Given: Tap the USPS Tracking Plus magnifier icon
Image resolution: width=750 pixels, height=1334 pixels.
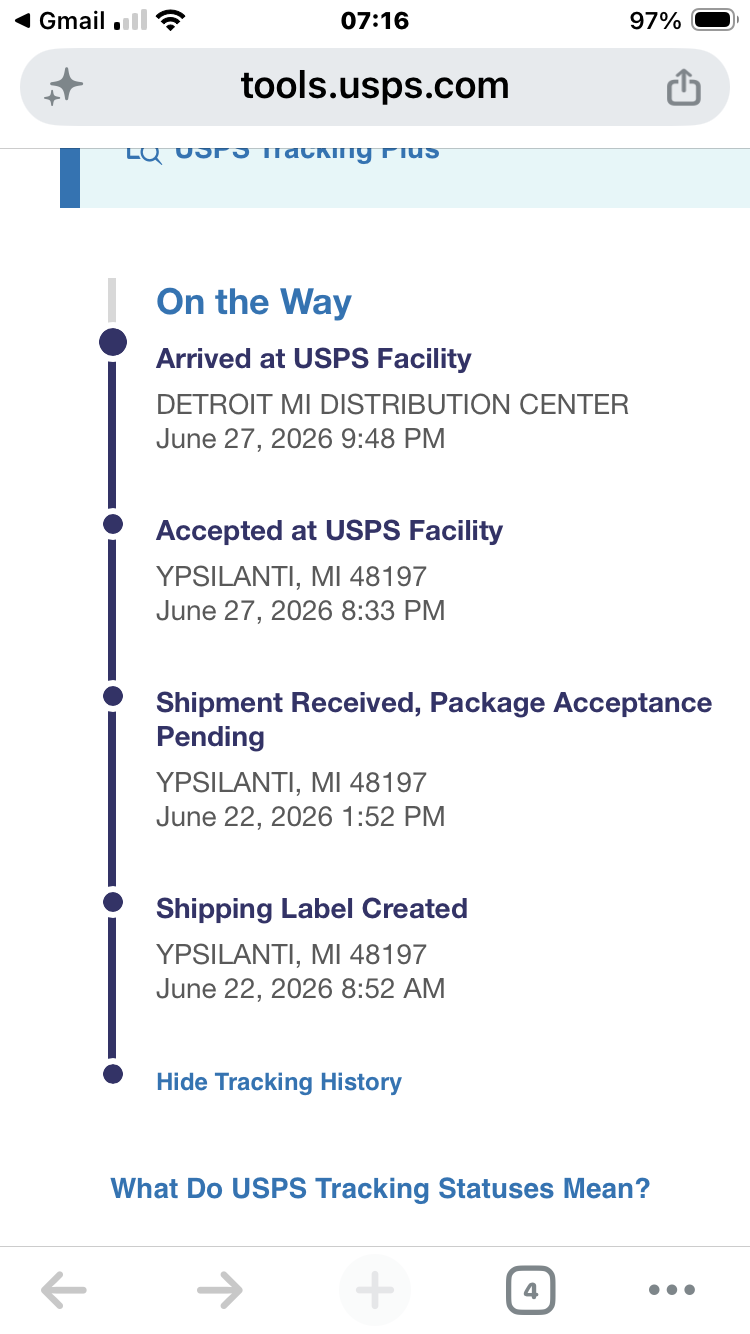Looking at the screenshot, I should 144,153.
